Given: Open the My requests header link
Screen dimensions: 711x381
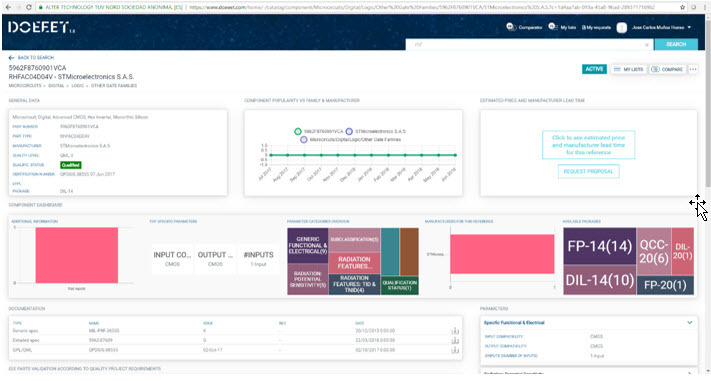Looking at the screenshot, I should 596,28.
